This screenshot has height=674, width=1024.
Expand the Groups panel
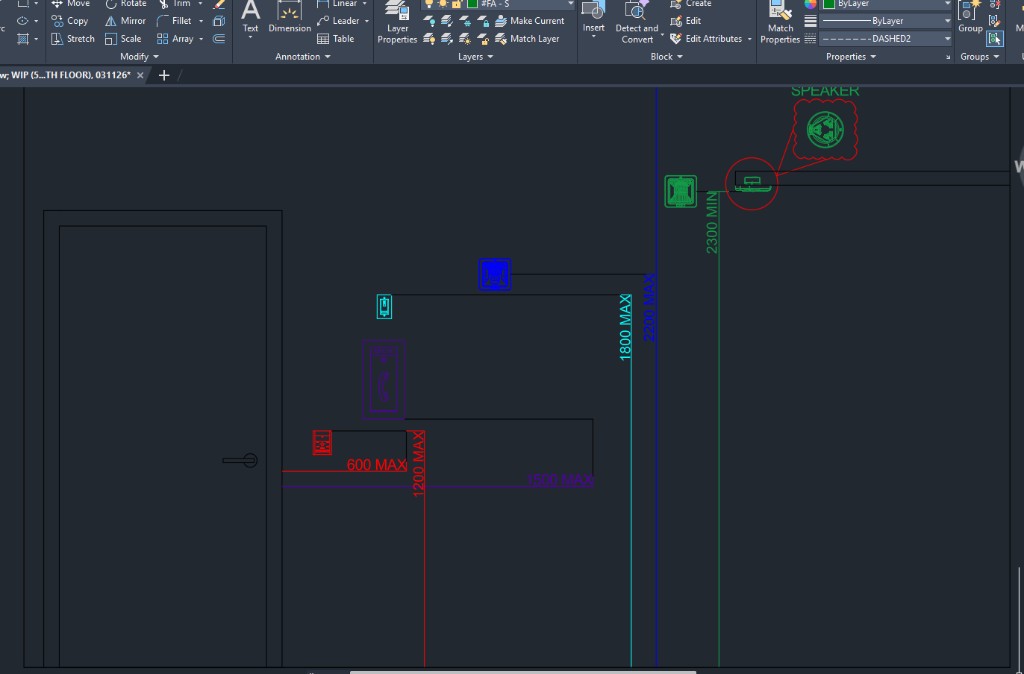(979, 57)
